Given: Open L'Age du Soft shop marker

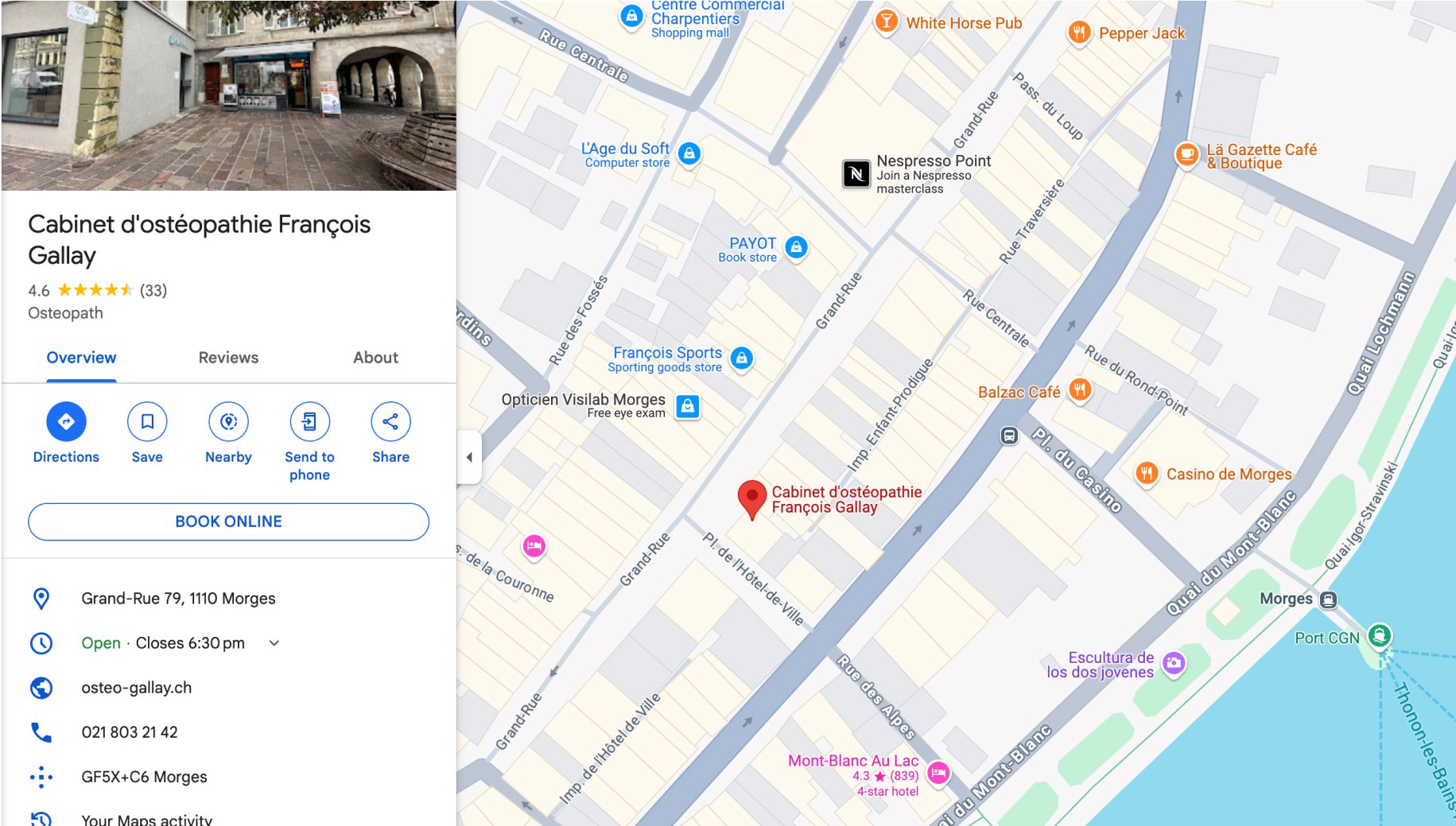Looking at the screenshot, I should pos(689,153).
